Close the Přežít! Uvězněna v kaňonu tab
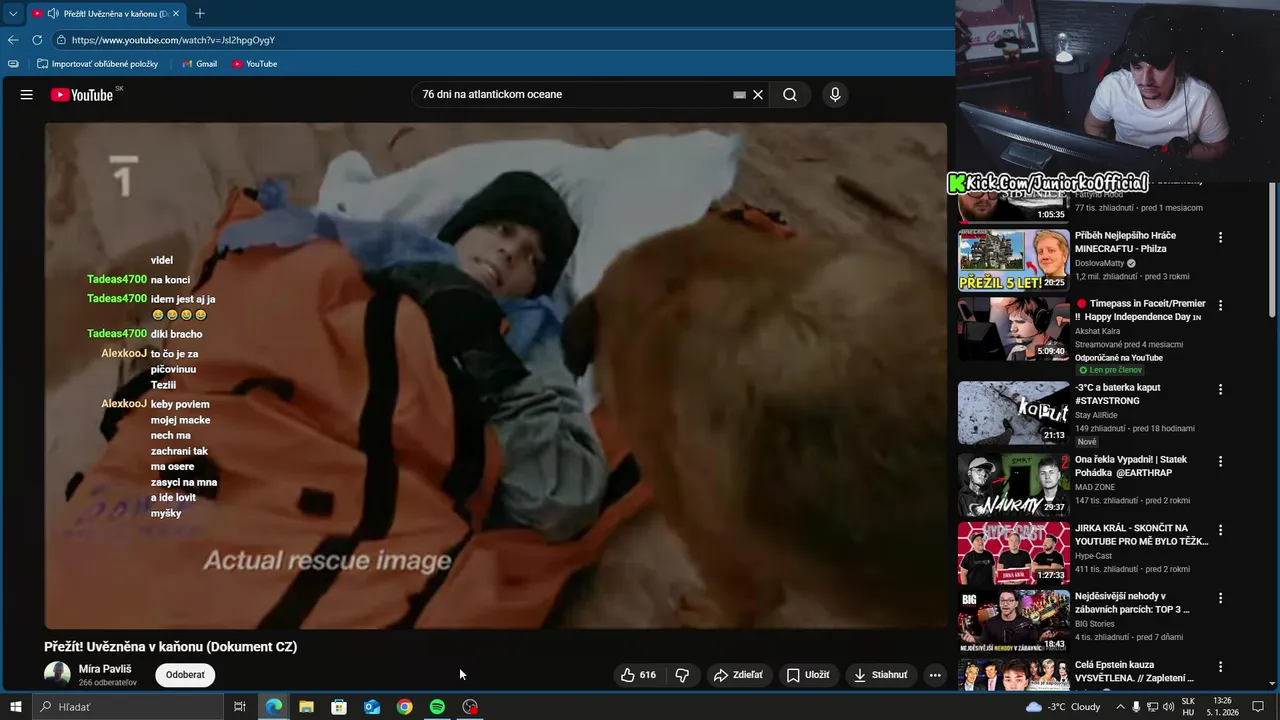Screen dimensions: 1280x720 [177, 14]
